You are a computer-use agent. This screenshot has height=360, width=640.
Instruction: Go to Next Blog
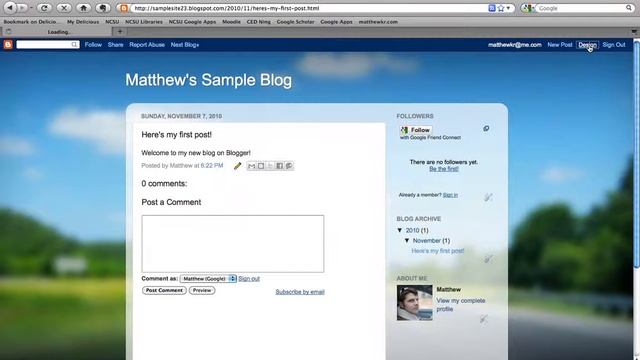[185, 44]
